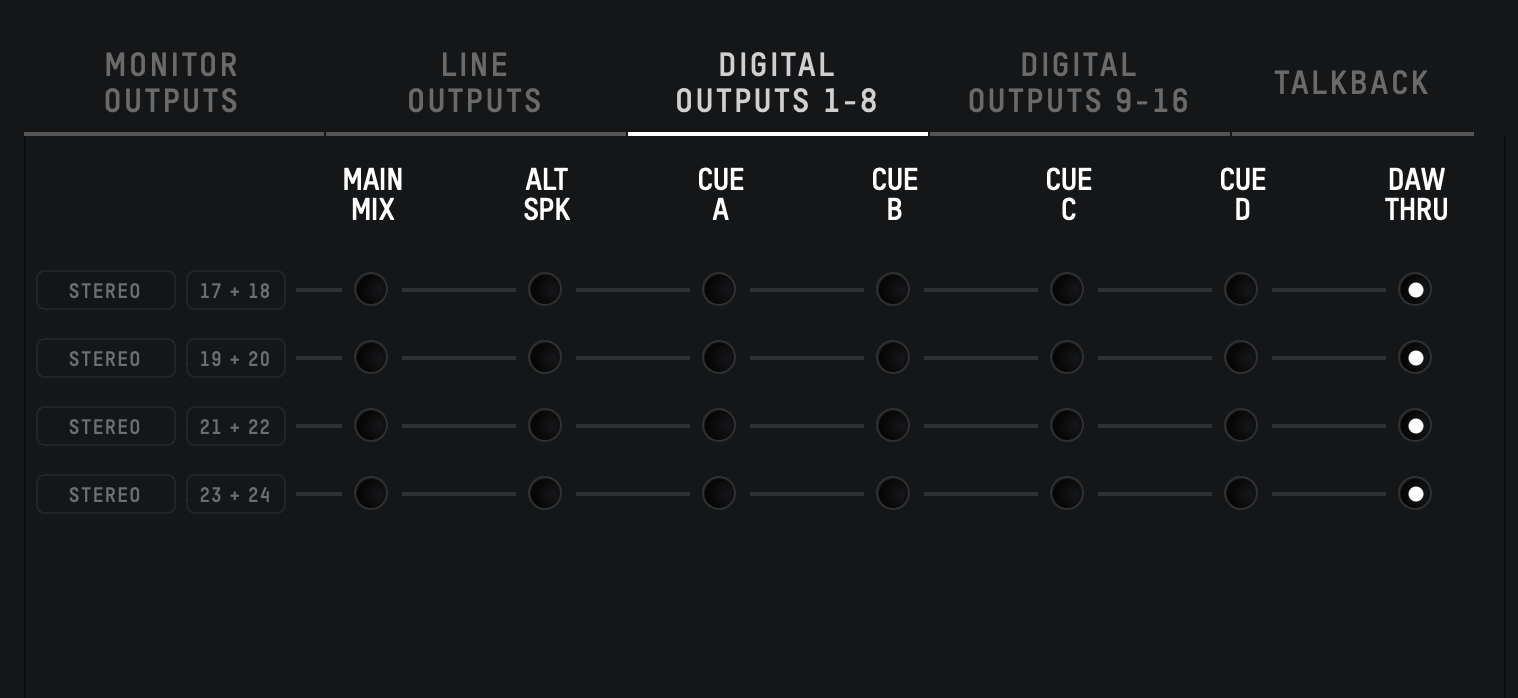
Task: Open the Line Outputs tab
Action: 475,83
